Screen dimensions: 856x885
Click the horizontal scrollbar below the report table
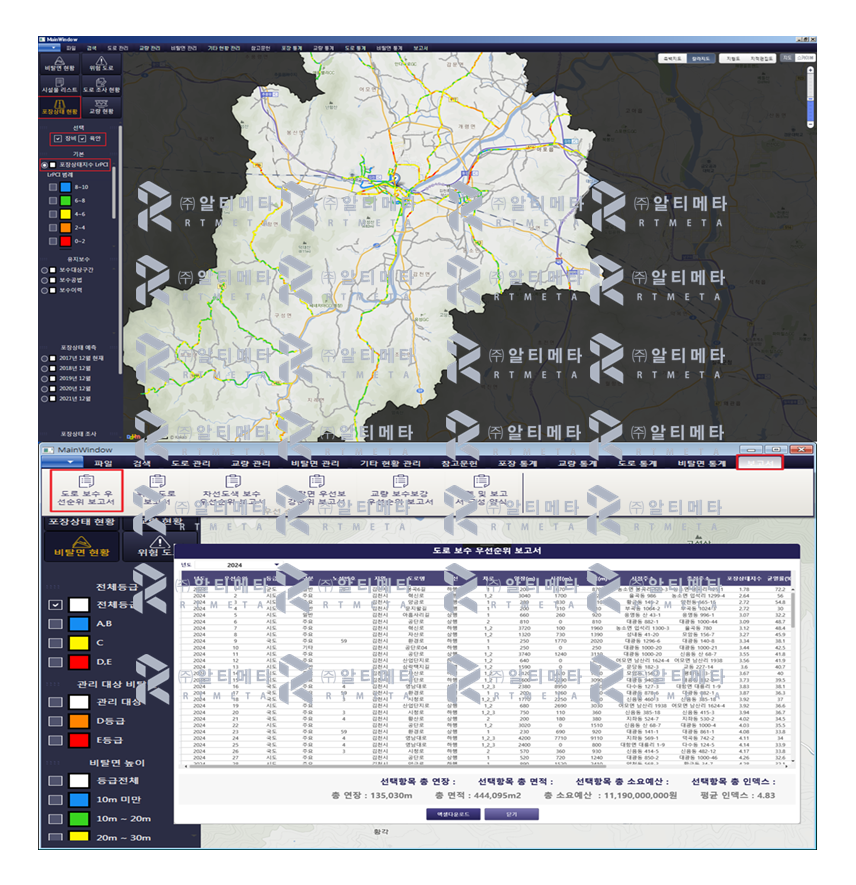[x=450, y=766]
